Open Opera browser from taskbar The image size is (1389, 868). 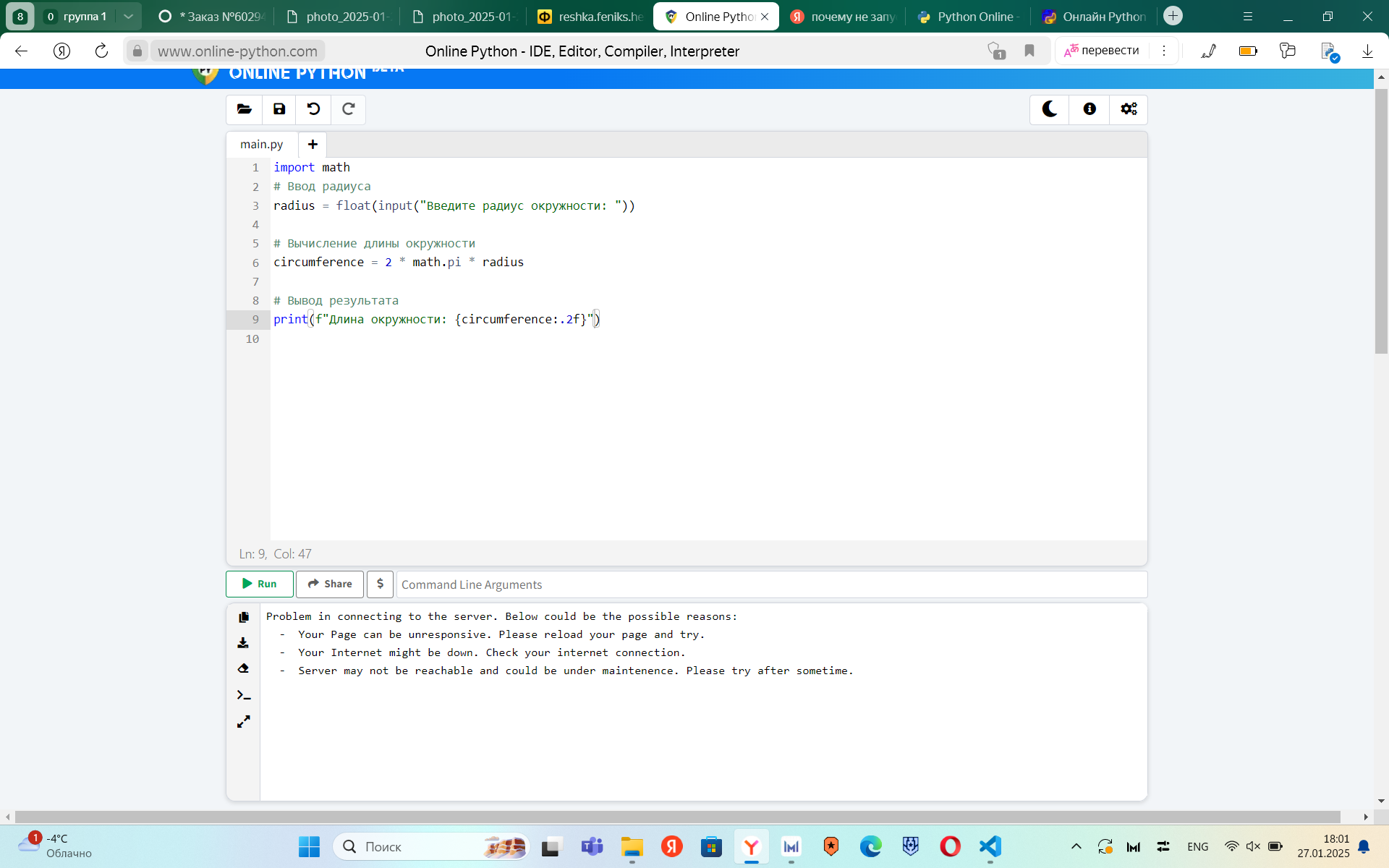click(x=950, y=846)
